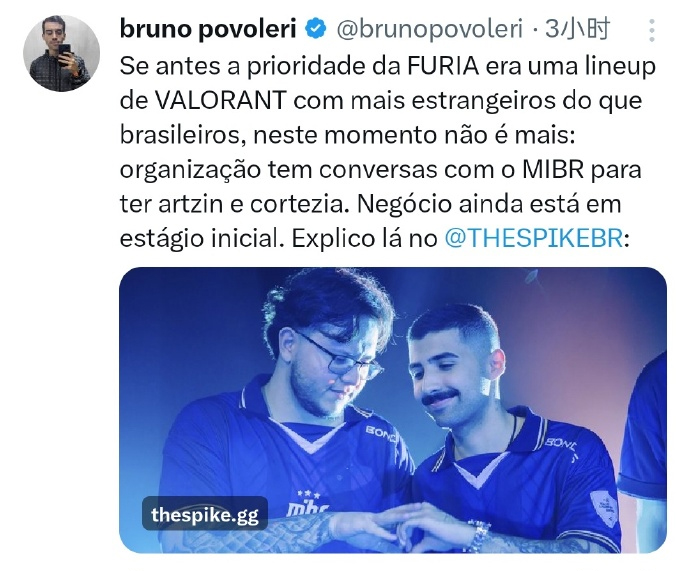Image resolution: width=690 pixels, height=571 pixels.
Task: Click the blue verified badge
Action: coord(316,29)
